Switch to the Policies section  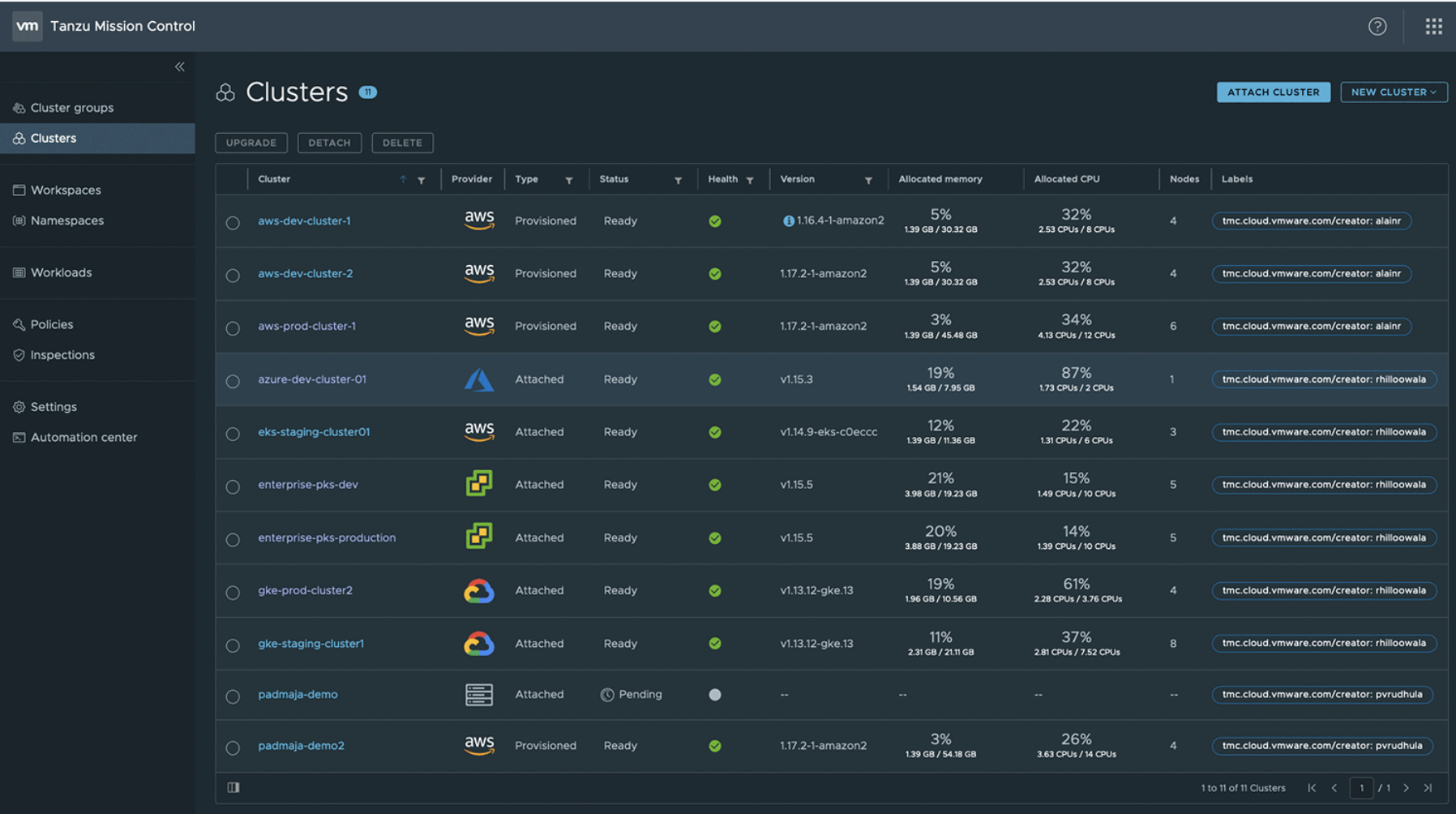click(52, 323)
